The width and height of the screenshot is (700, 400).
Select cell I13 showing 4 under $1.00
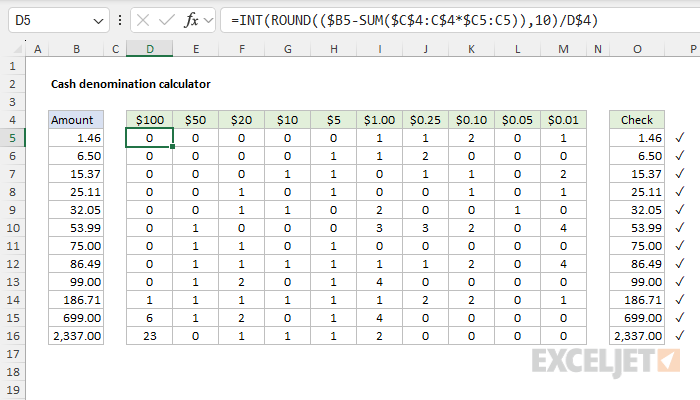pyautogui.click(x=379, y=282)
